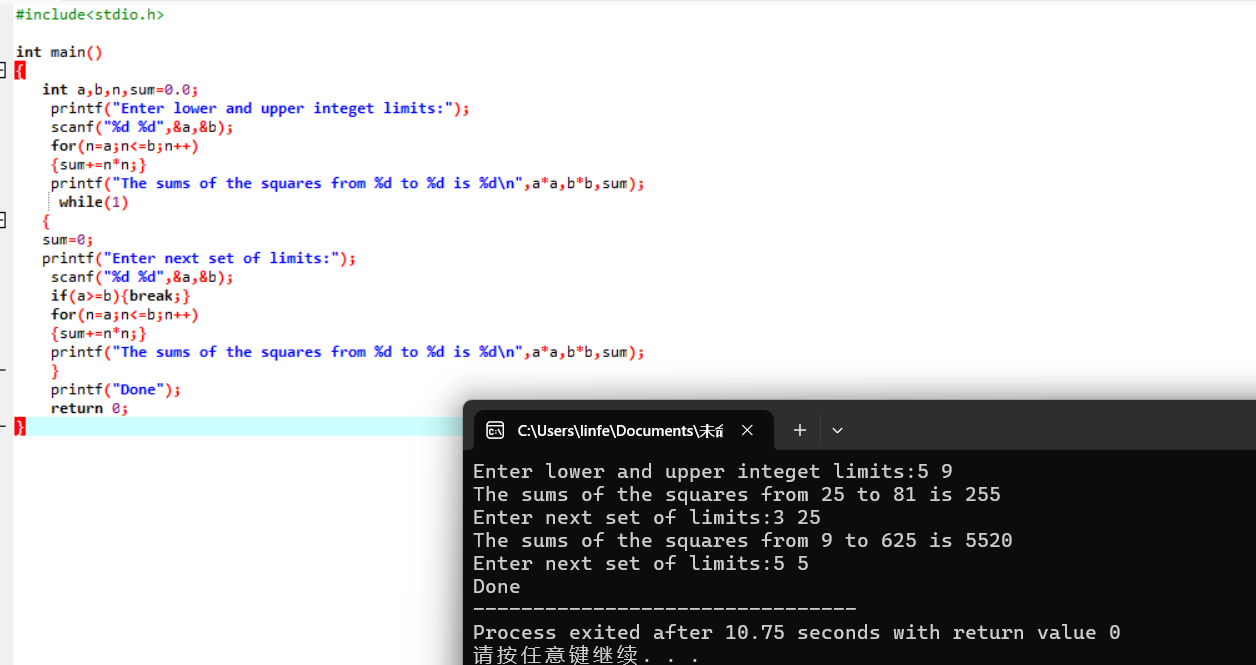Click the if(a>=b){break;} line
This screenshot has height=665, width=1256.
(x=120, y=296)
